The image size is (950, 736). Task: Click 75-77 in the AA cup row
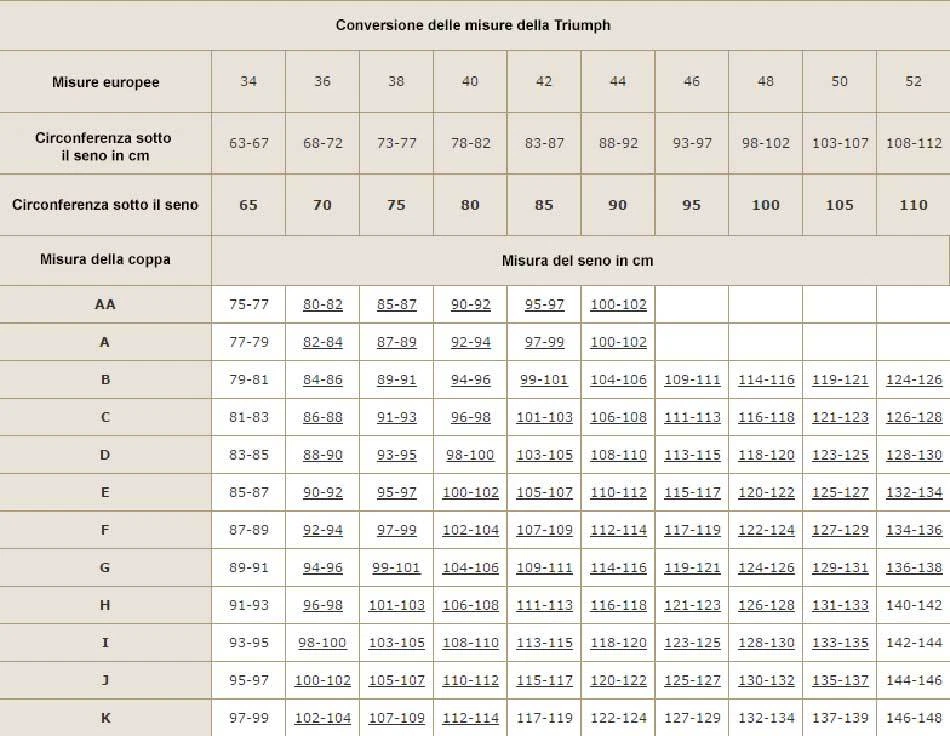(248, 304)
